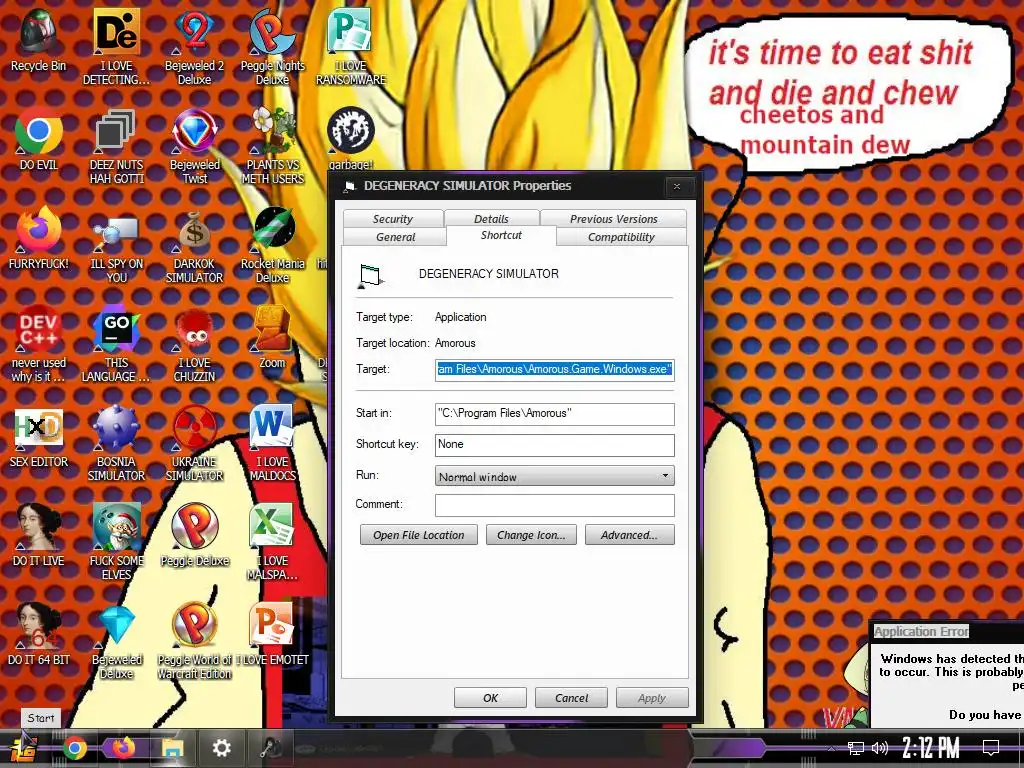Image resolution: width=1024 pixels, height=768 pixels.
Task: Launch Firefox from the taskbar
Action: point(122,748)
